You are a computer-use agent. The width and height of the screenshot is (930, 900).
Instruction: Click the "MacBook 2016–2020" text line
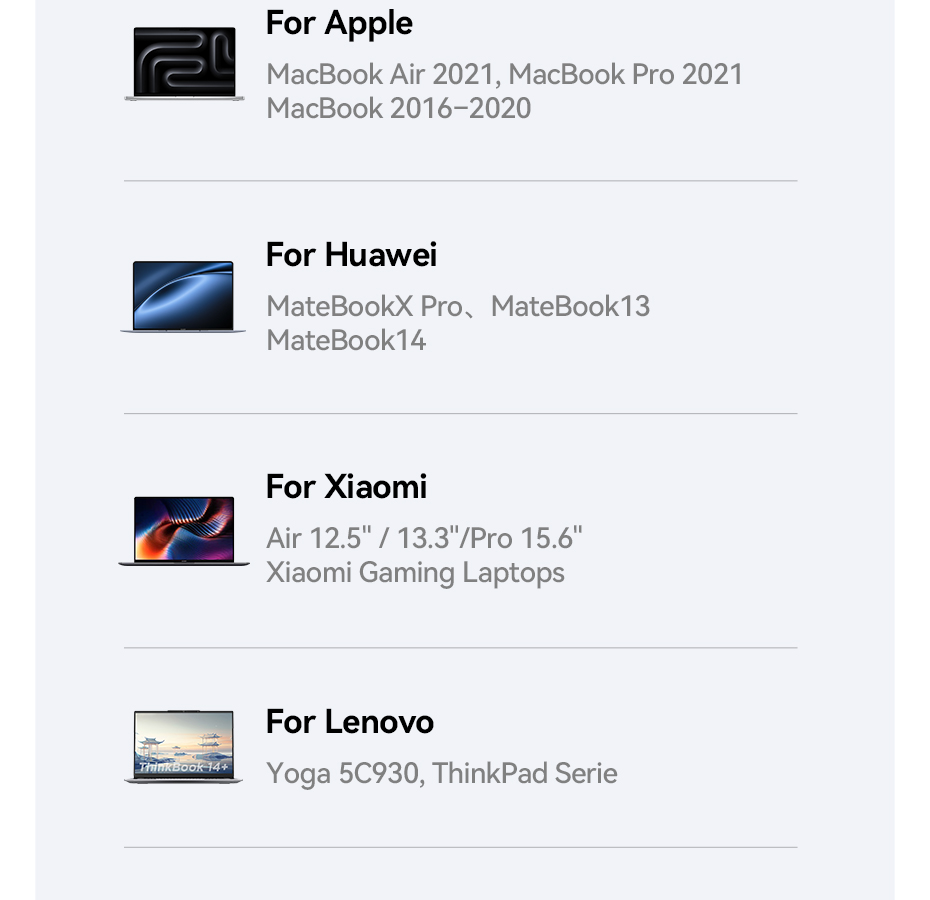tap(398, 108)
